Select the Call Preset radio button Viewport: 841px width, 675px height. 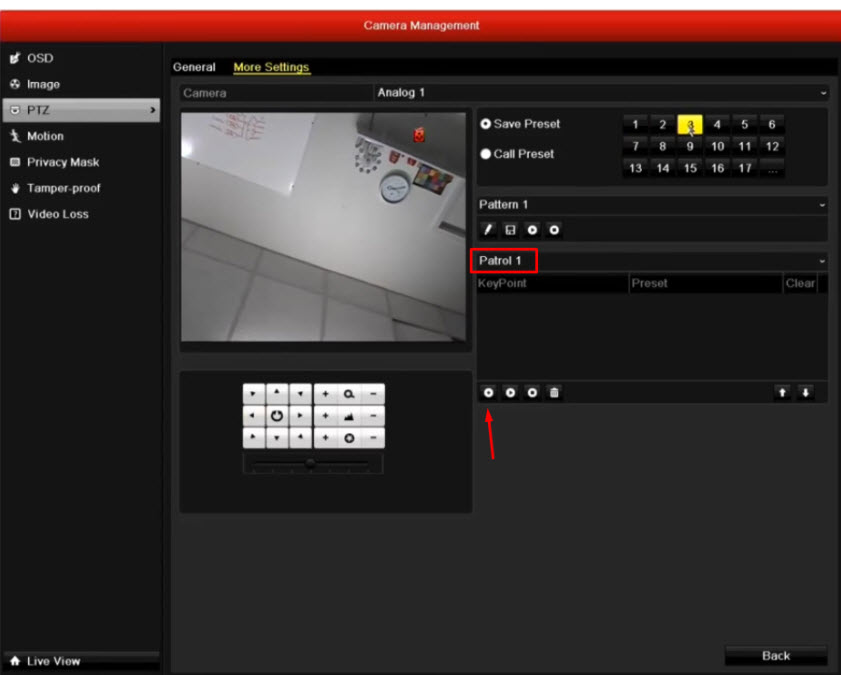[486, 154]
